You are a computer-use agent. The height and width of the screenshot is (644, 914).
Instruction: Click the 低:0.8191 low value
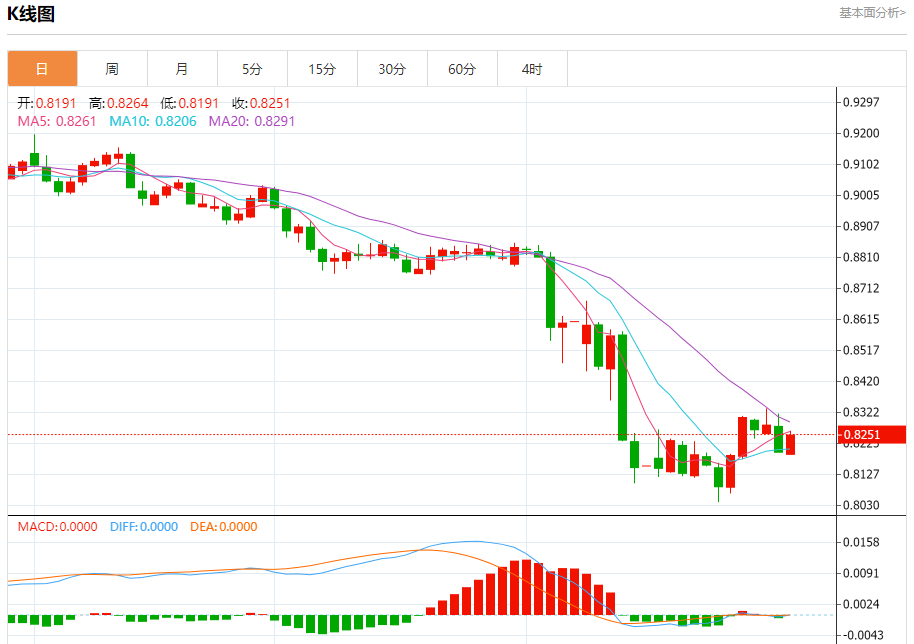coord(189,103)
